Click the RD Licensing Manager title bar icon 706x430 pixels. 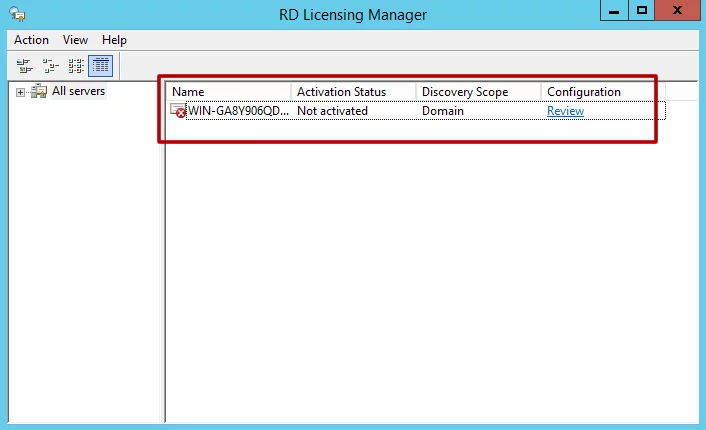point(18,14)
